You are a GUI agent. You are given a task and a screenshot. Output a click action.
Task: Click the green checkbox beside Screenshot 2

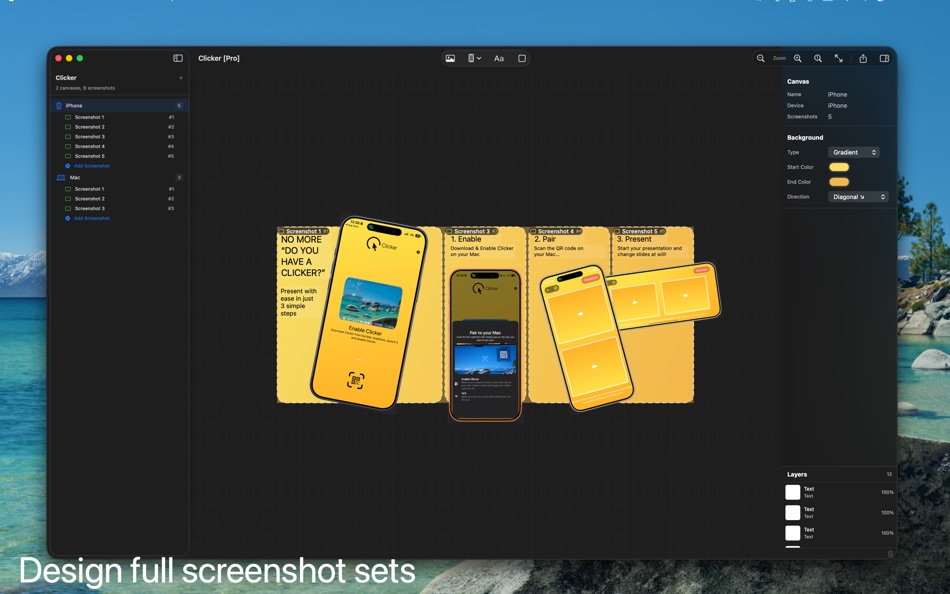pyautogui.click(x=67, y=127)
